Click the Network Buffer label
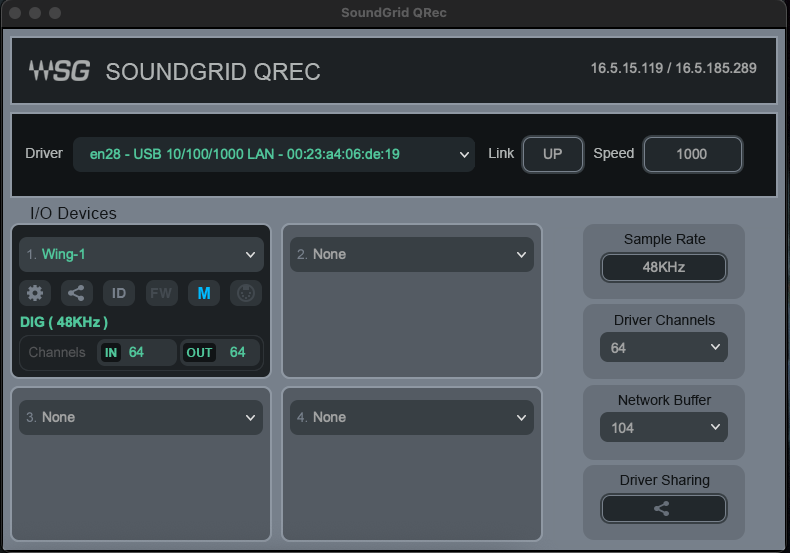This screenshot has height=553, width=790. click(x=664, y=400)
